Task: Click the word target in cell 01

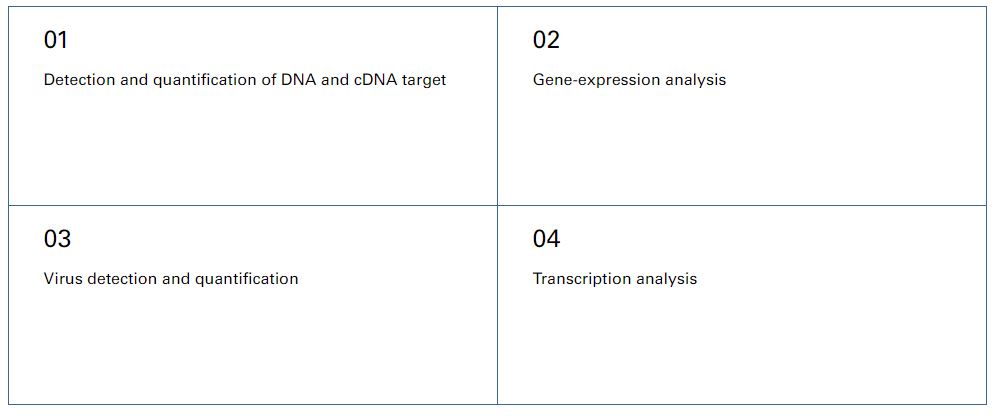Action: point(423,81)
